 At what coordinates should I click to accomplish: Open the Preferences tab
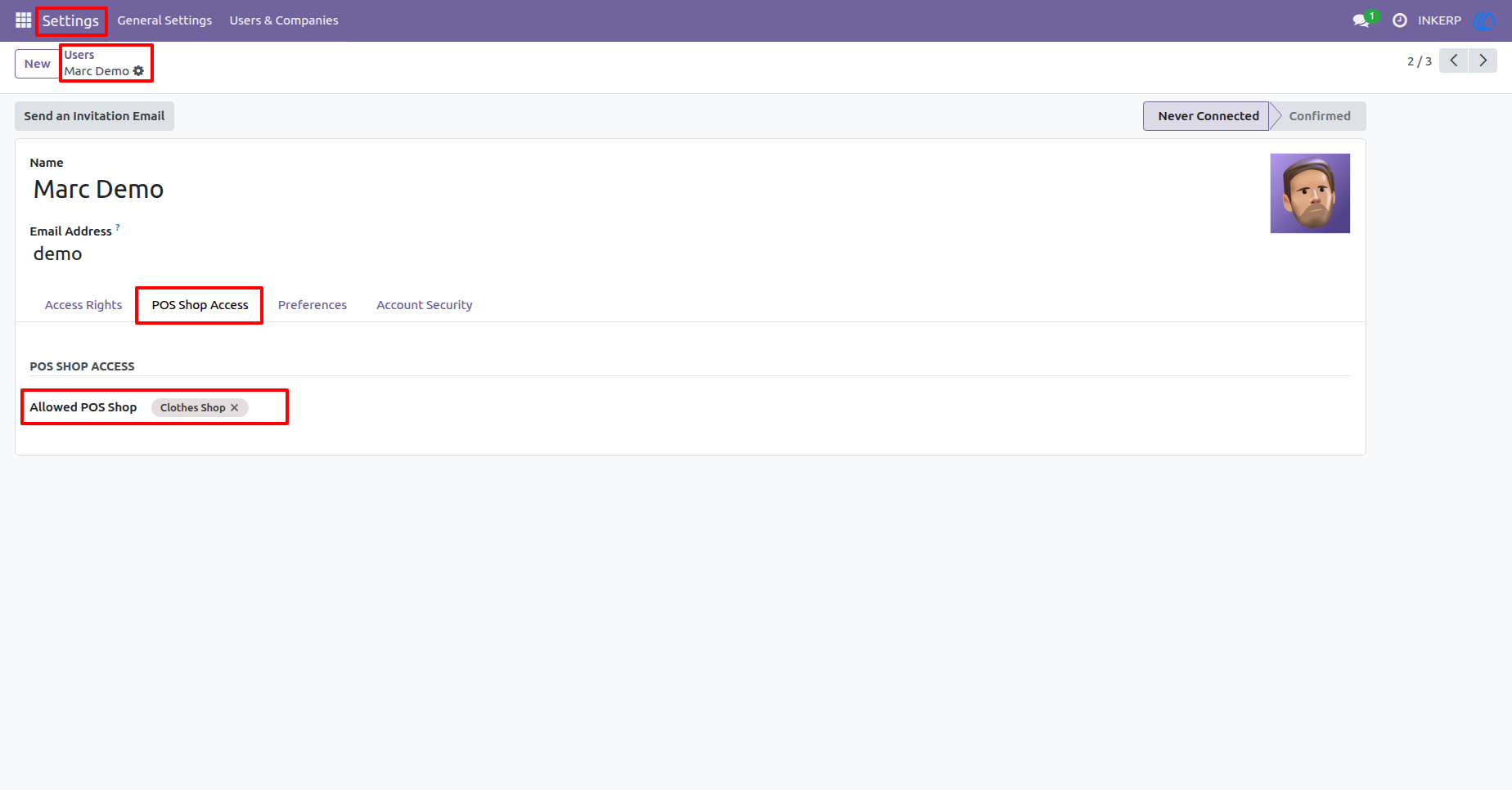(x=313, y=305)
